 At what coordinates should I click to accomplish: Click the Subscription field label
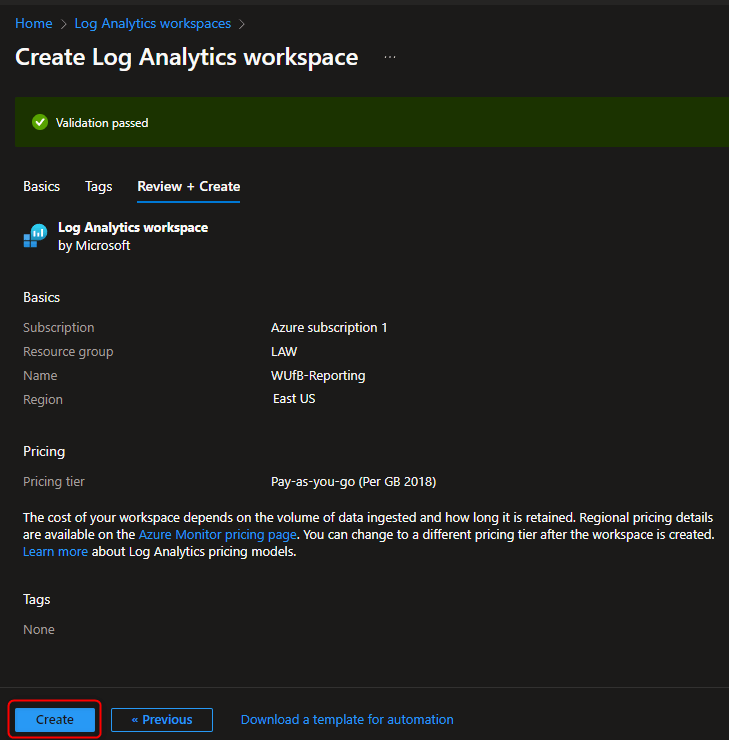(x=59, y=328)
